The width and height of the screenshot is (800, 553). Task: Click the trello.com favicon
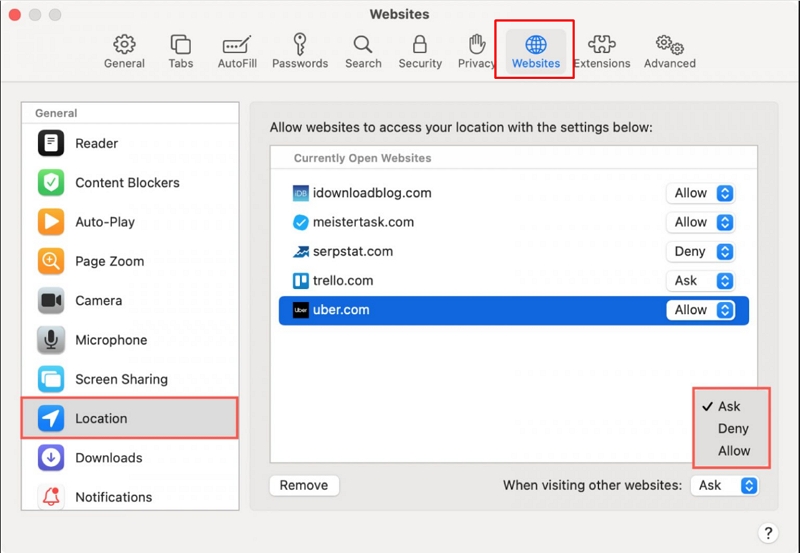301,281
